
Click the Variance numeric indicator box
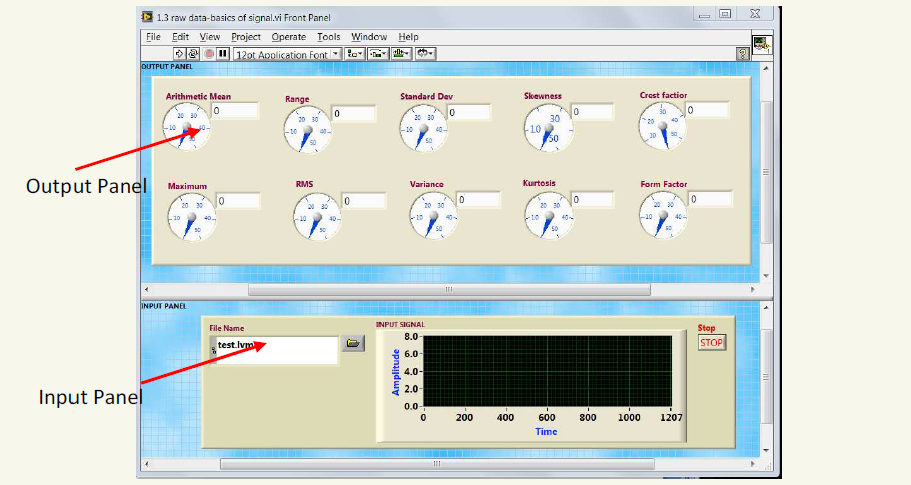478,200
